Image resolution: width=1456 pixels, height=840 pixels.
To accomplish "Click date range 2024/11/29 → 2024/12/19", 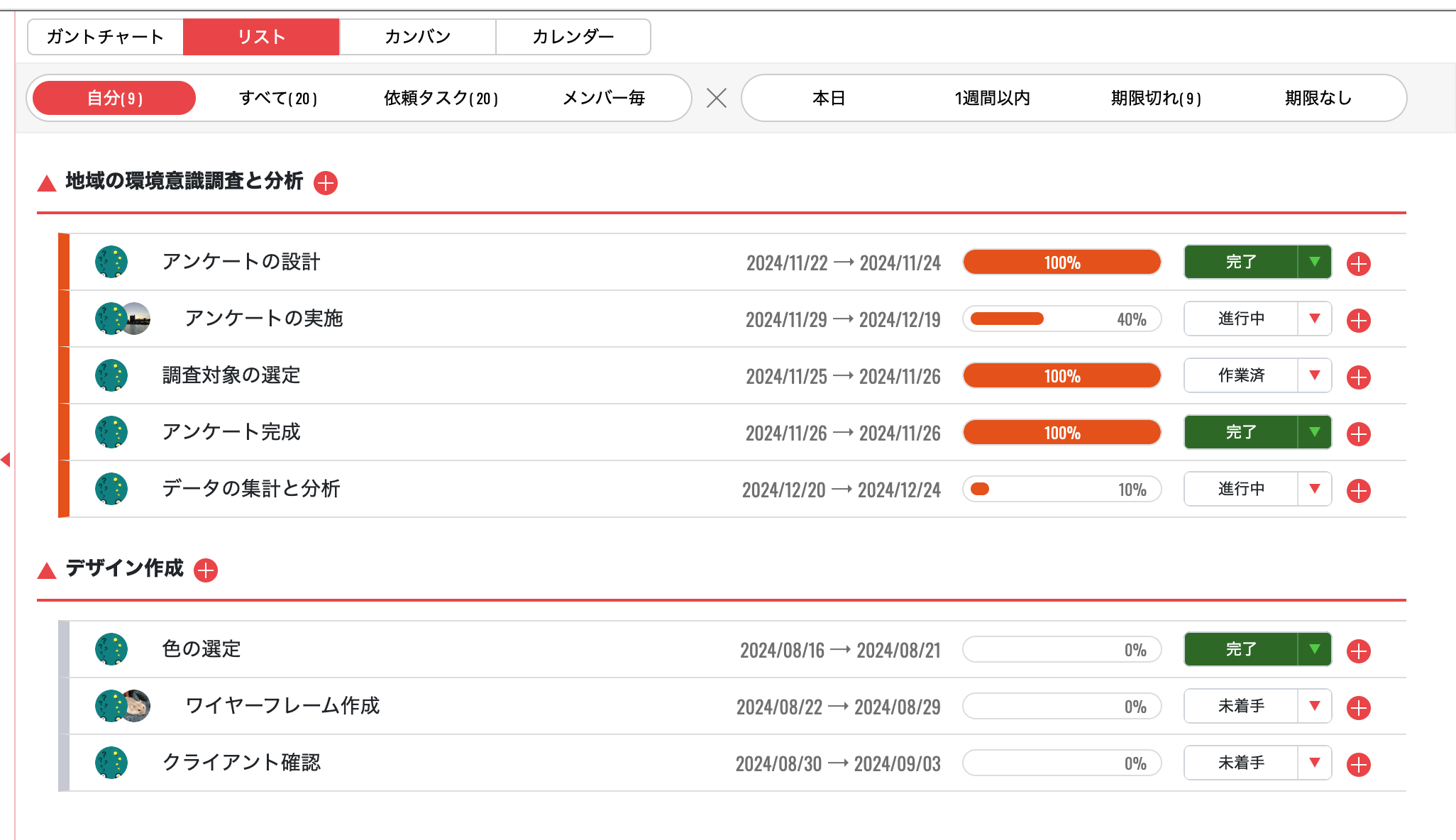I will pos(843,320).
